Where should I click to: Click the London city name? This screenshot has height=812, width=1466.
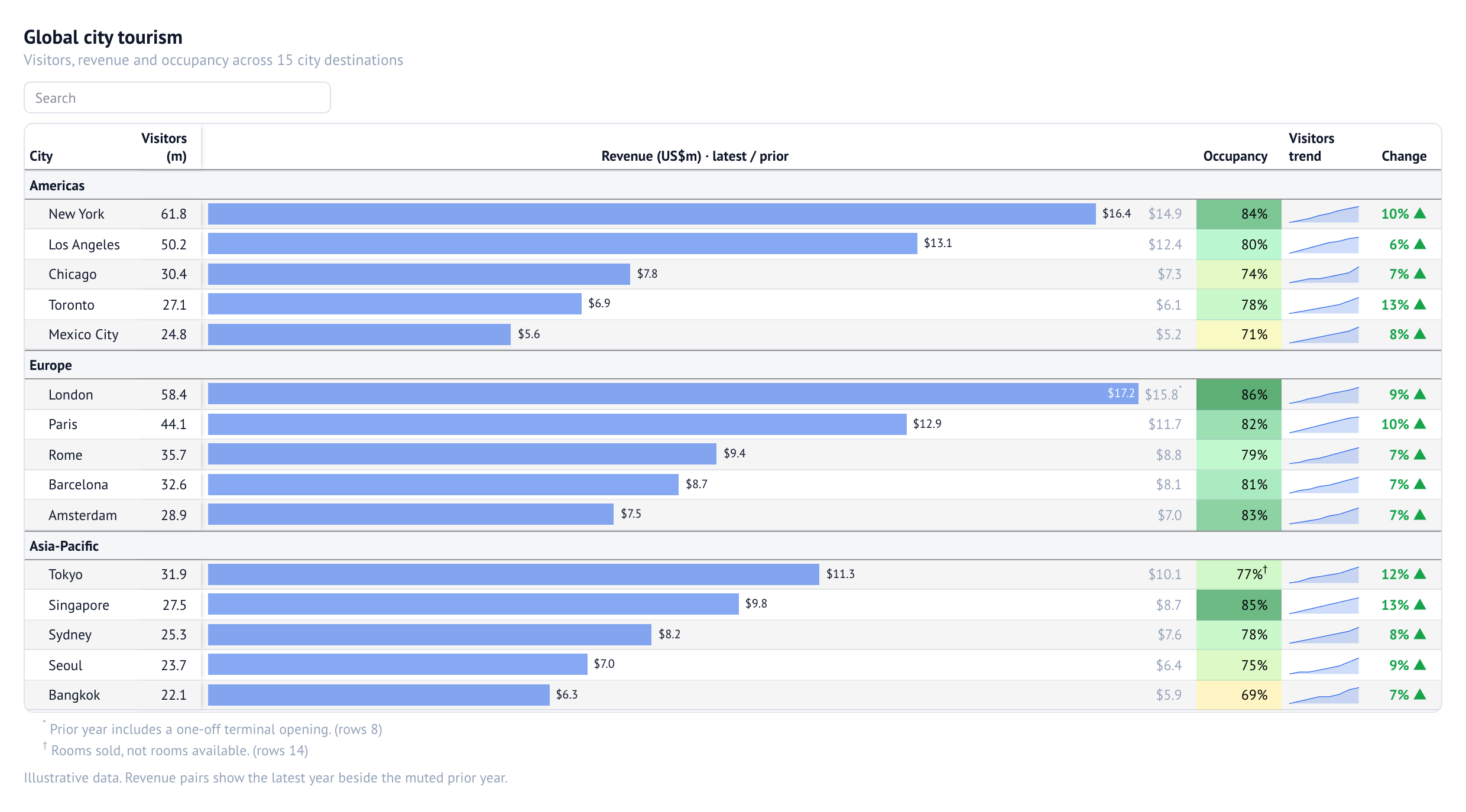(71, 395)
